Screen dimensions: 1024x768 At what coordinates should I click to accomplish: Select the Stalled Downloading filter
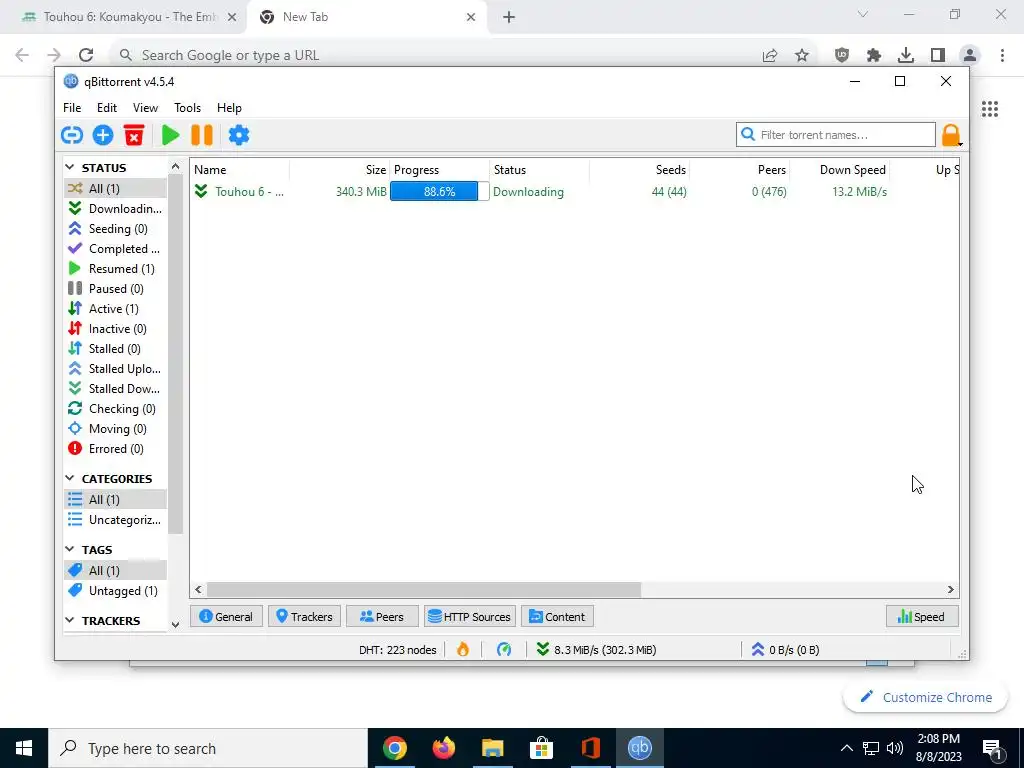click(116, 389)
